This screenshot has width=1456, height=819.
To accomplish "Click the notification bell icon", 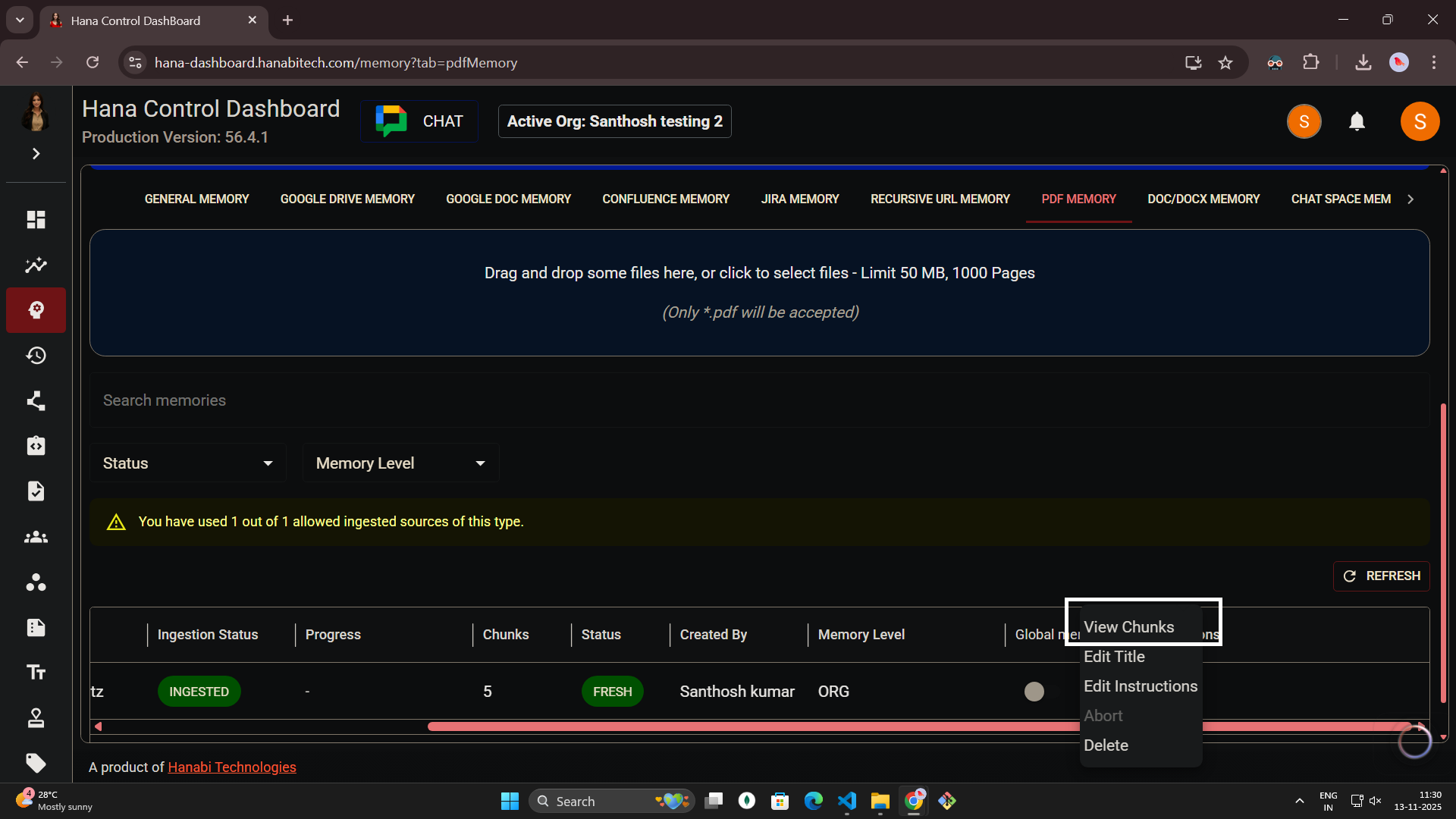I will 1357,121.
